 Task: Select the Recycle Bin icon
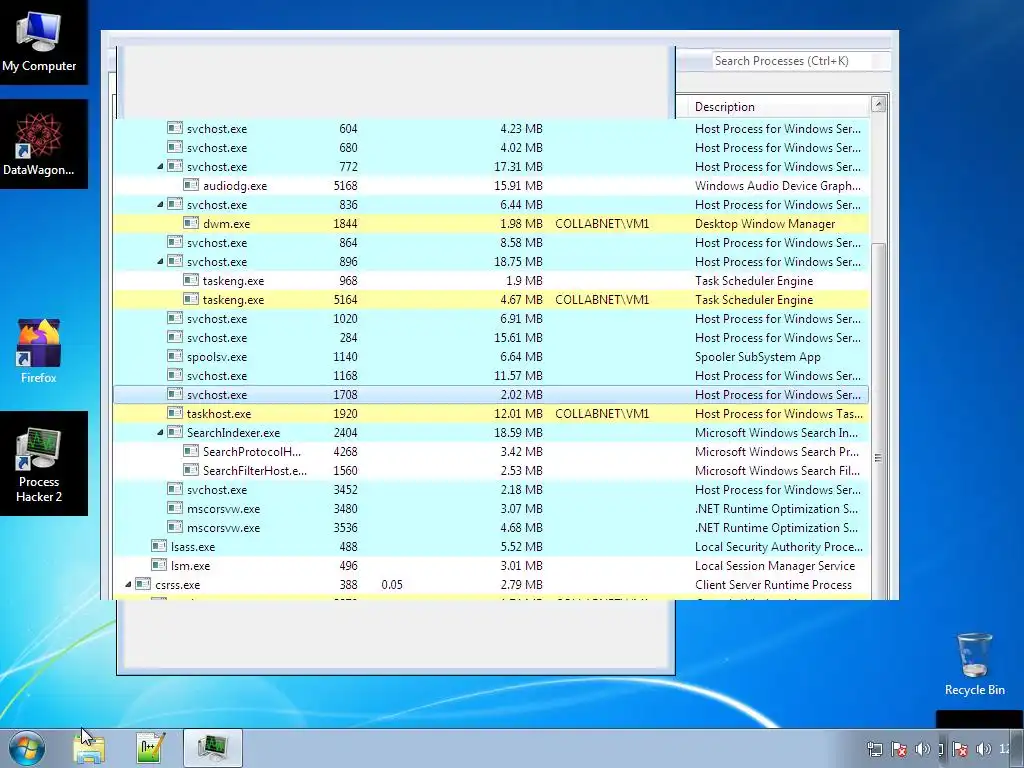point(974,664)
